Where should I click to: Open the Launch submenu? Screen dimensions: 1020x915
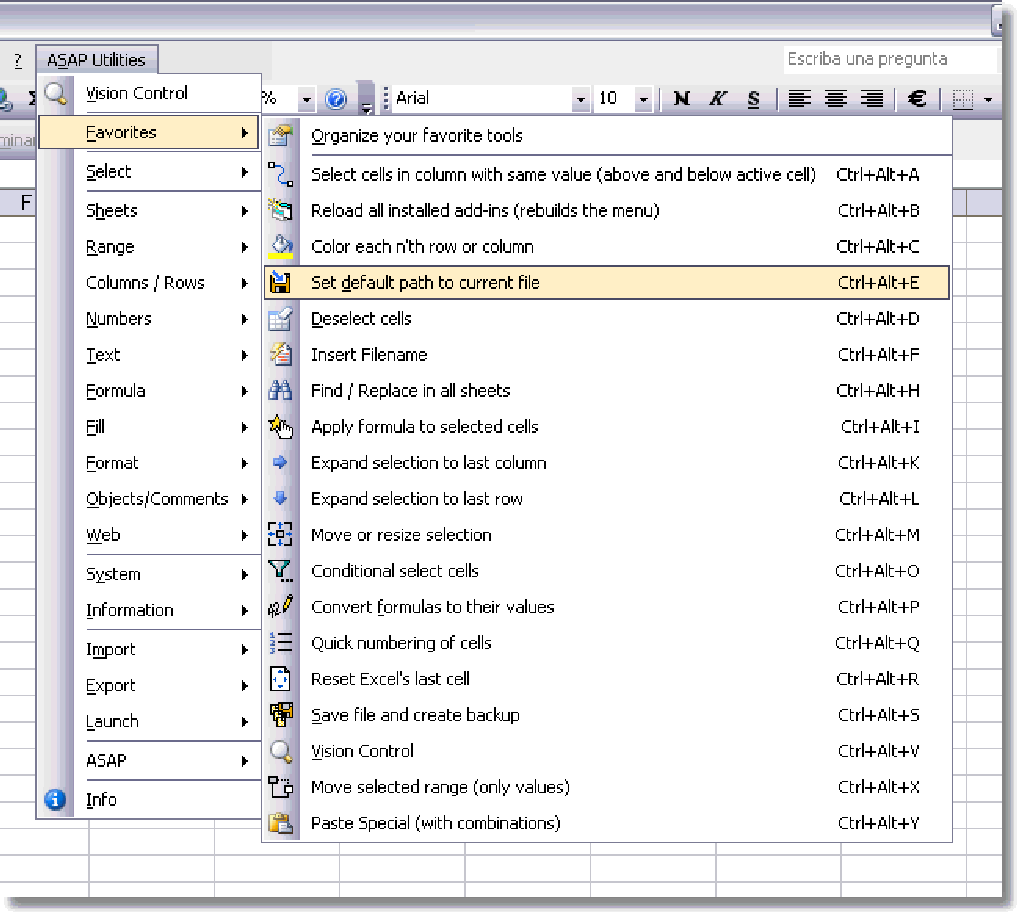150,722
